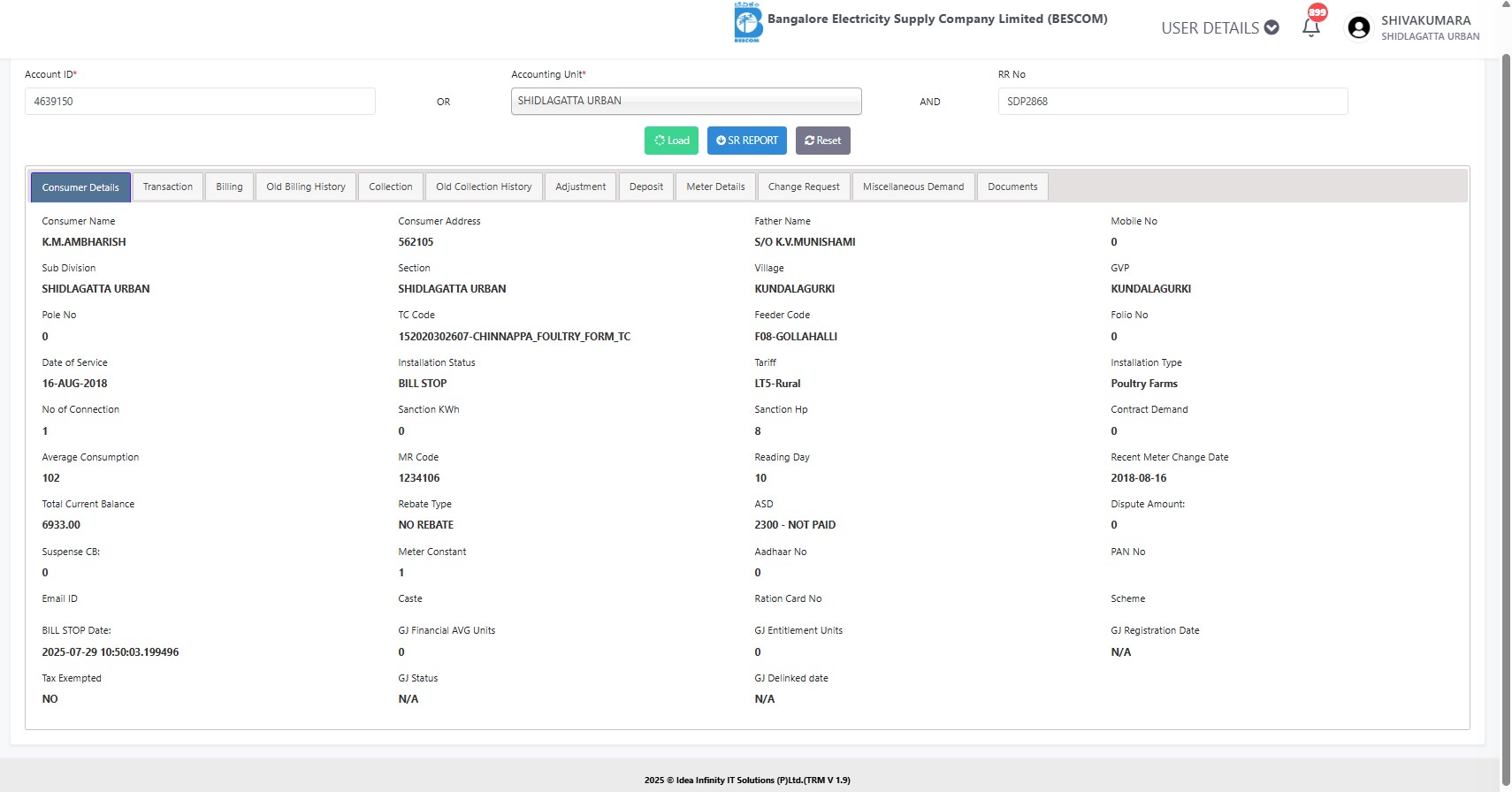Open the Accounting Unit combo box
Screen dimensions: 1512x792
coord(685,101)
